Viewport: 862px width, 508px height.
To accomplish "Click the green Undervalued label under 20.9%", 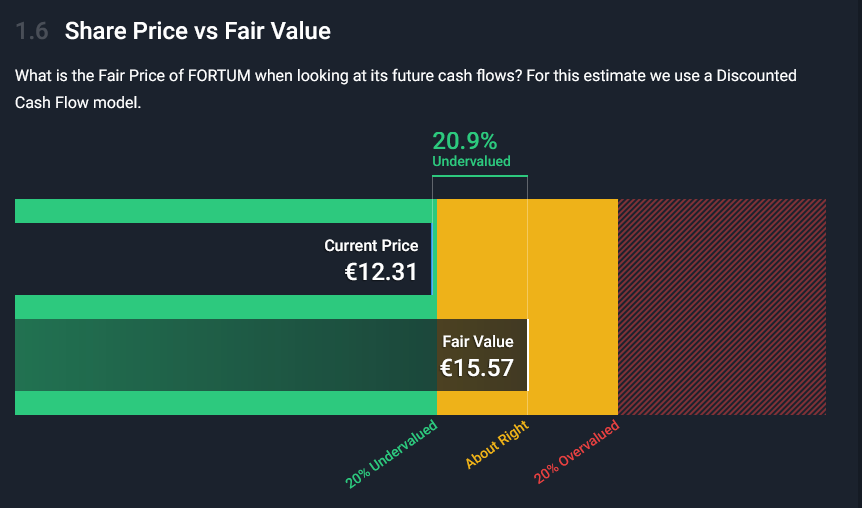I will click(x=471, y=161).
